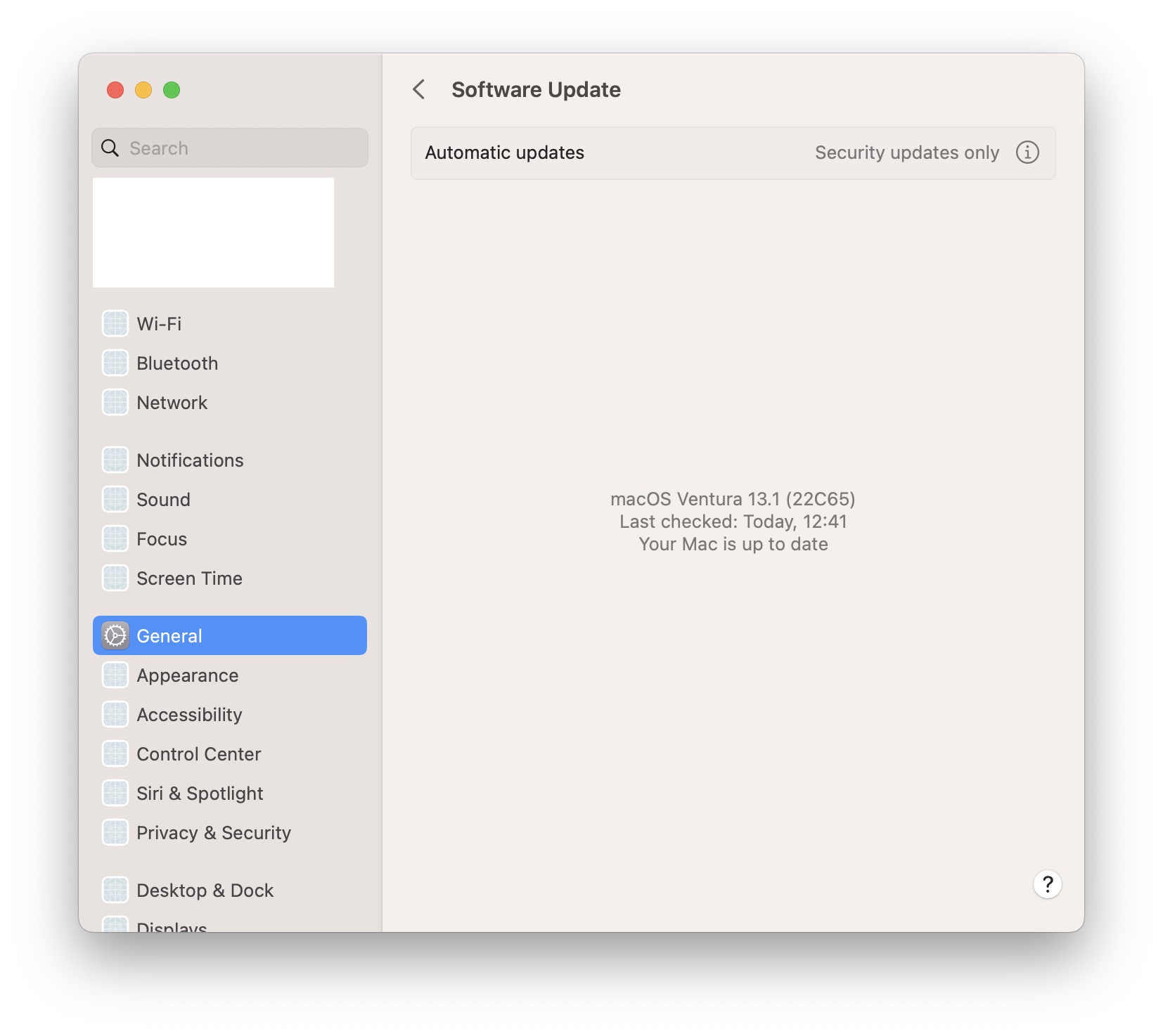Click the Automatic updates row
1163x1036 pixels.
(733, 153)
